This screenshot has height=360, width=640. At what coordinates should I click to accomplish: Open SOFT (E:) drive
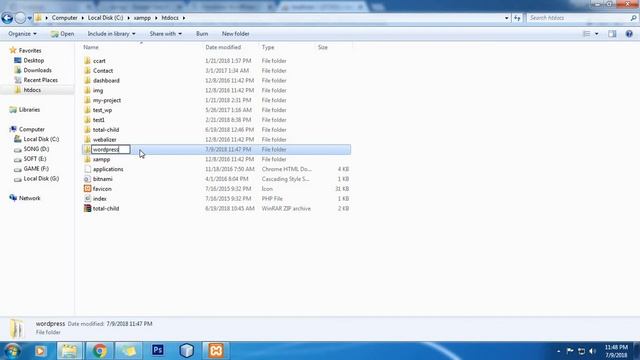click(35, 159)
